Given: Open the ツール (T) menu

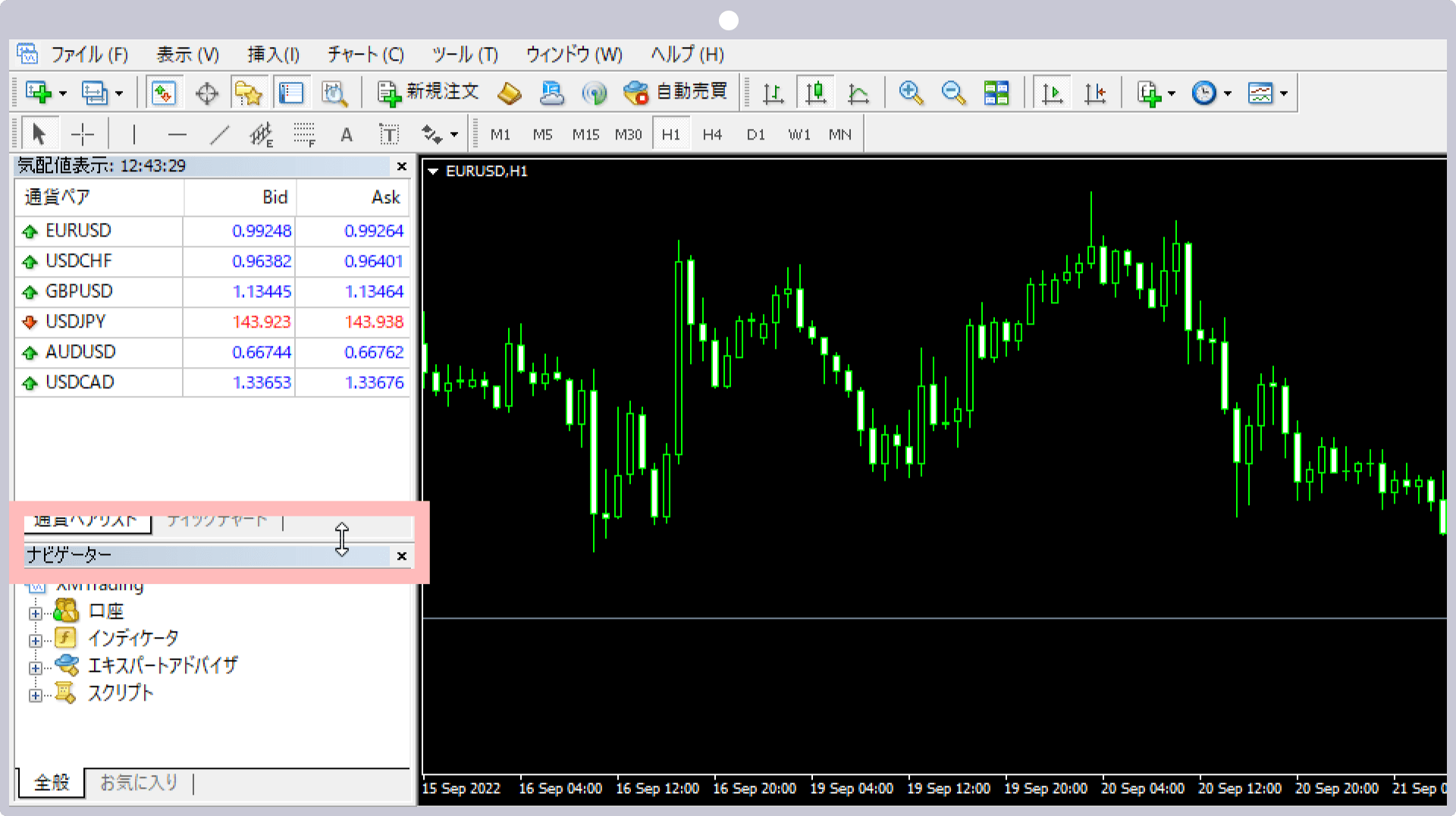Looking at the screenshot, I should [465, 55].
